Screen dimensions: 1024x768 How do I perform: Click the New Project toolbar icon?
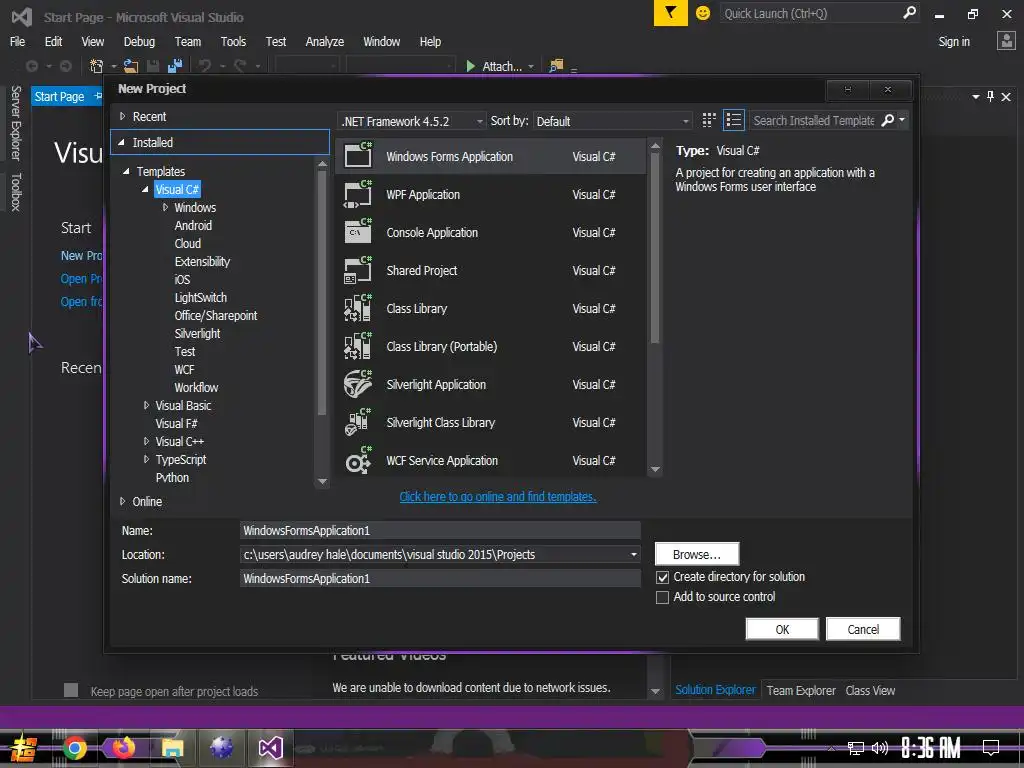tap(97, 66)
